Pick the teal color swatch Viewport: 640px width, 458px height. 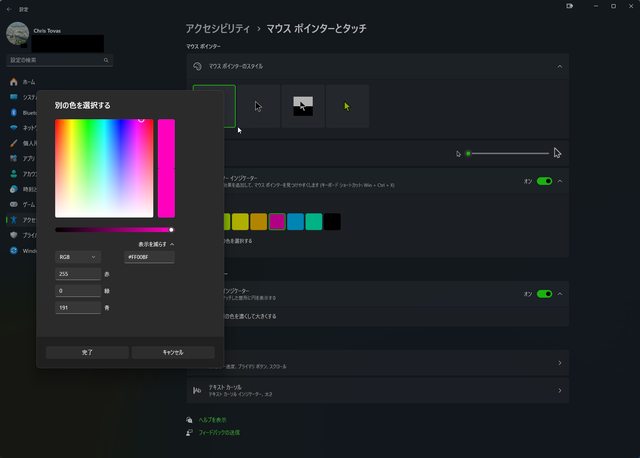pyautogui.click(x=313, y=221)
